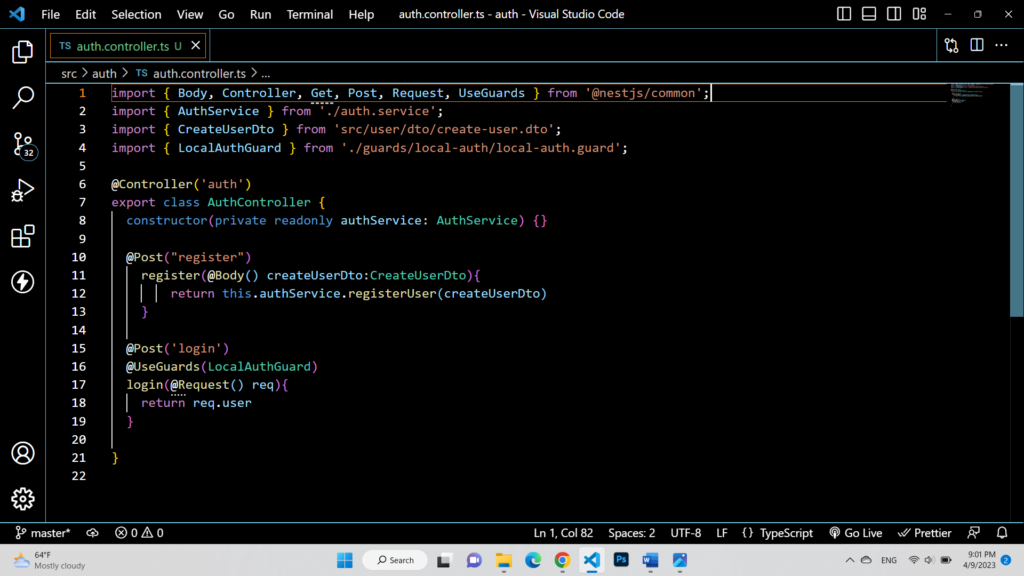
Task: Click the editor minimap preview
Action: point(971,94)
